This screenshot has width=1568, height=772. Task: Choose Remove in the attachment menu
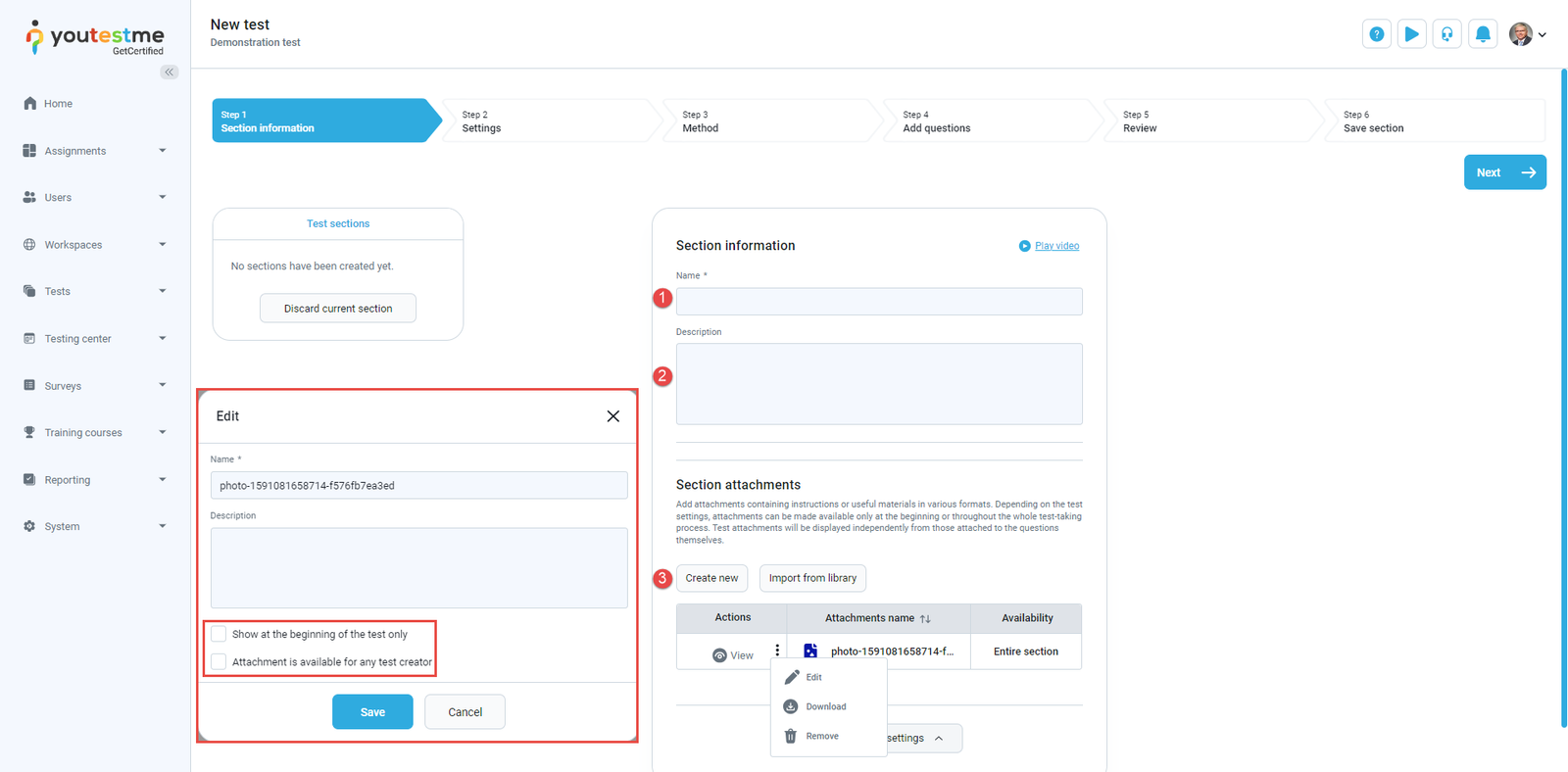tap(821, 736)
